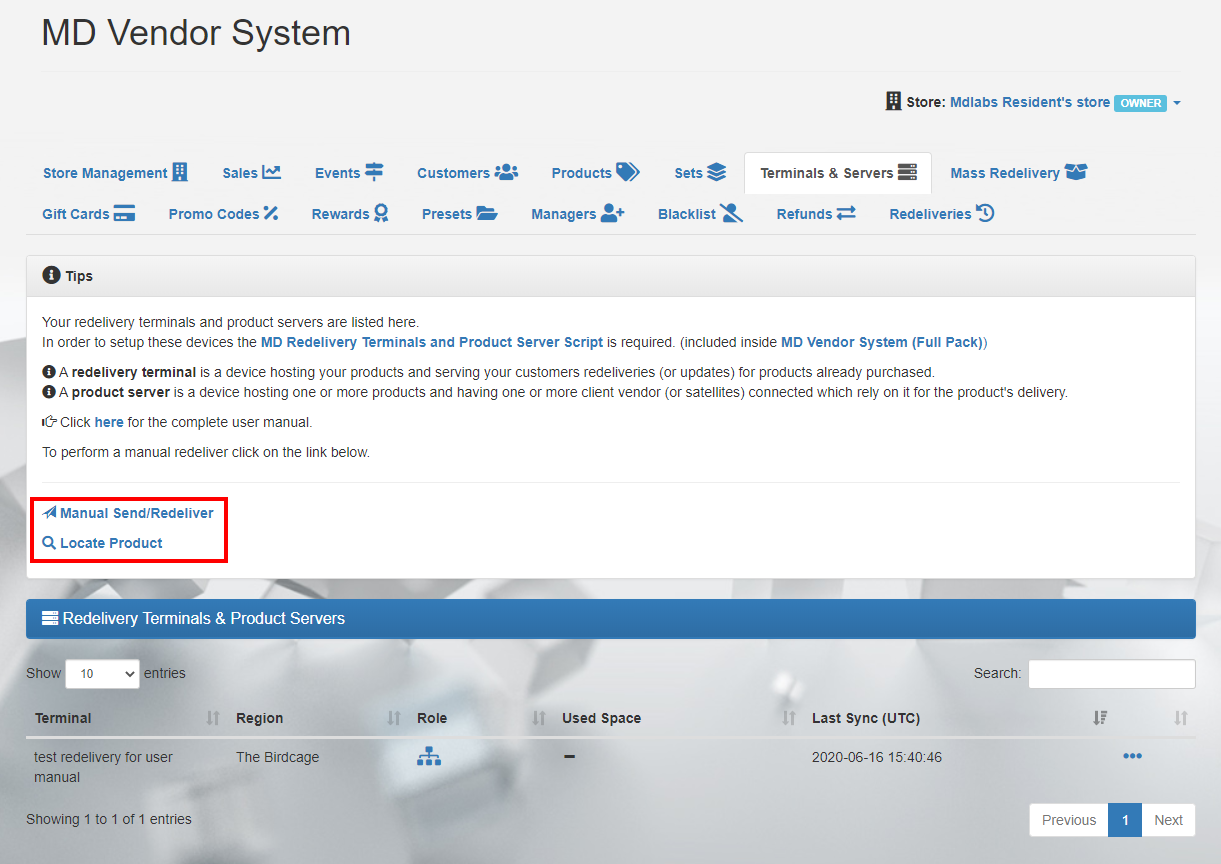Click Manual Send/Redeliver link

pos(128,513)
